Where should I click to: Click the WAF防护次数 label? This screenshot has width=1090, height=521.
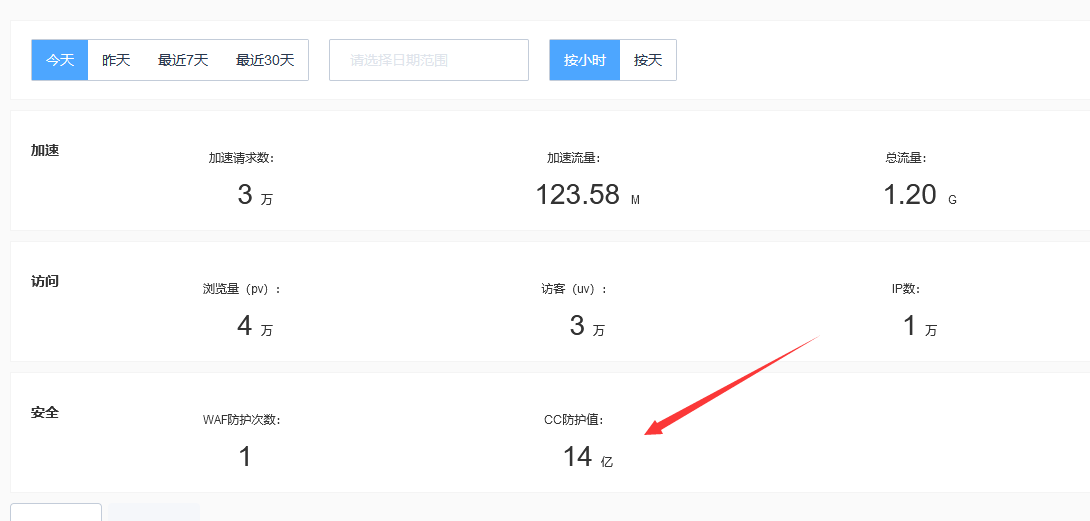242,420
